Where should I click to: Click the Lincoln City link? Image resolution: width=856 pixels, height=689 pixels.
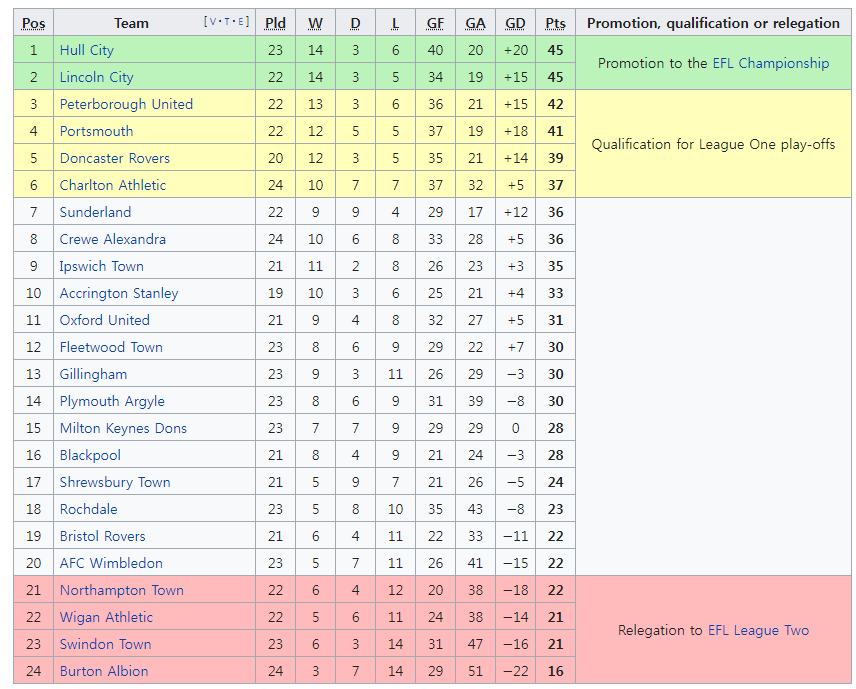tap(96, 77)
